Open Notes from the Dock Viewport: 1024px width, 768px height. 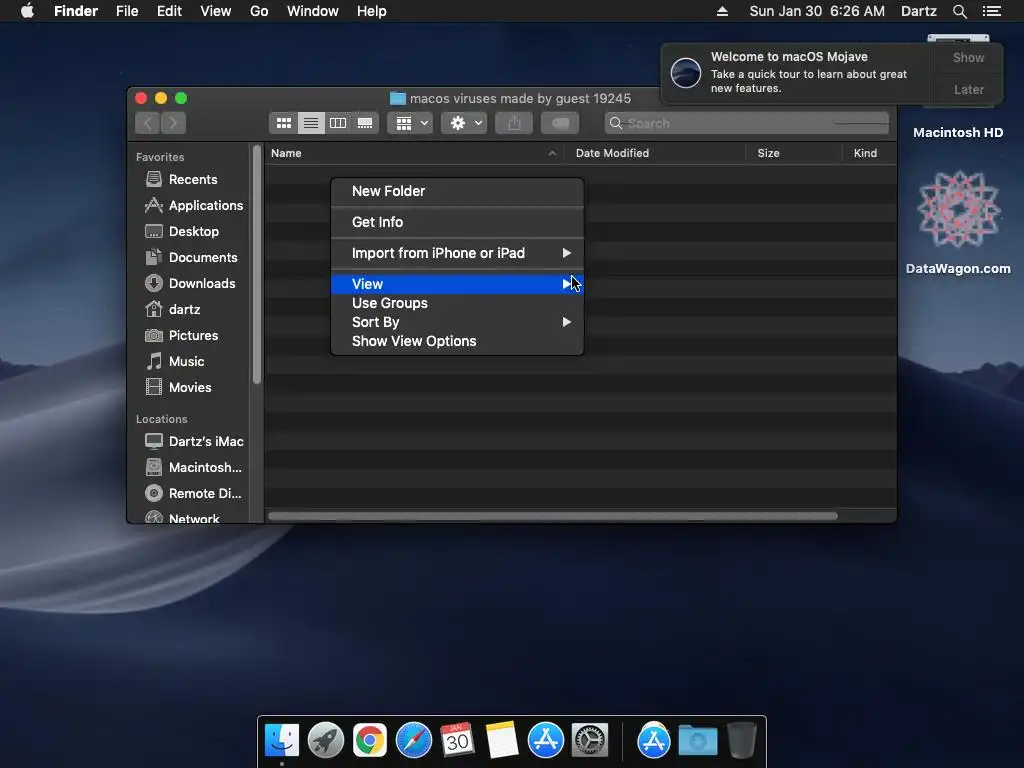tap(502, 741)
